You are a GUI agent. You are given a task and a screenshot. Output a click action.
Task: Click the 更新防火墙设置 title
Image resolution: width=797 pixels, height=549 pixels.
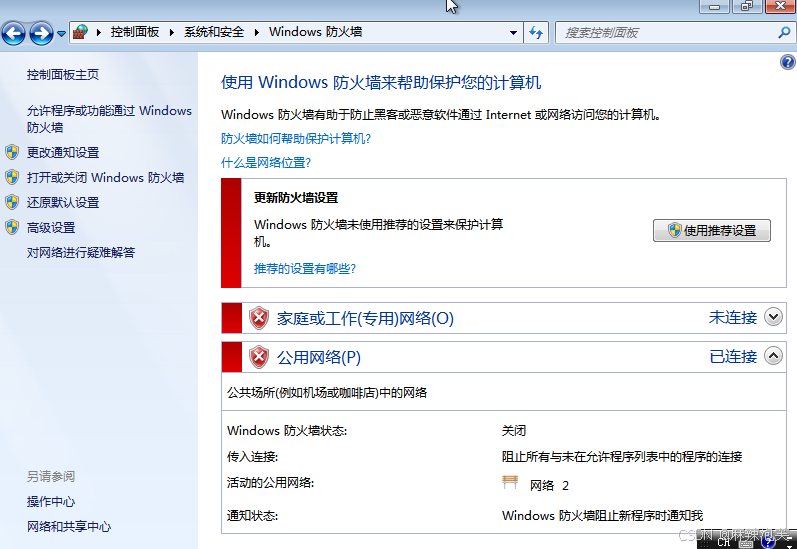296,198
